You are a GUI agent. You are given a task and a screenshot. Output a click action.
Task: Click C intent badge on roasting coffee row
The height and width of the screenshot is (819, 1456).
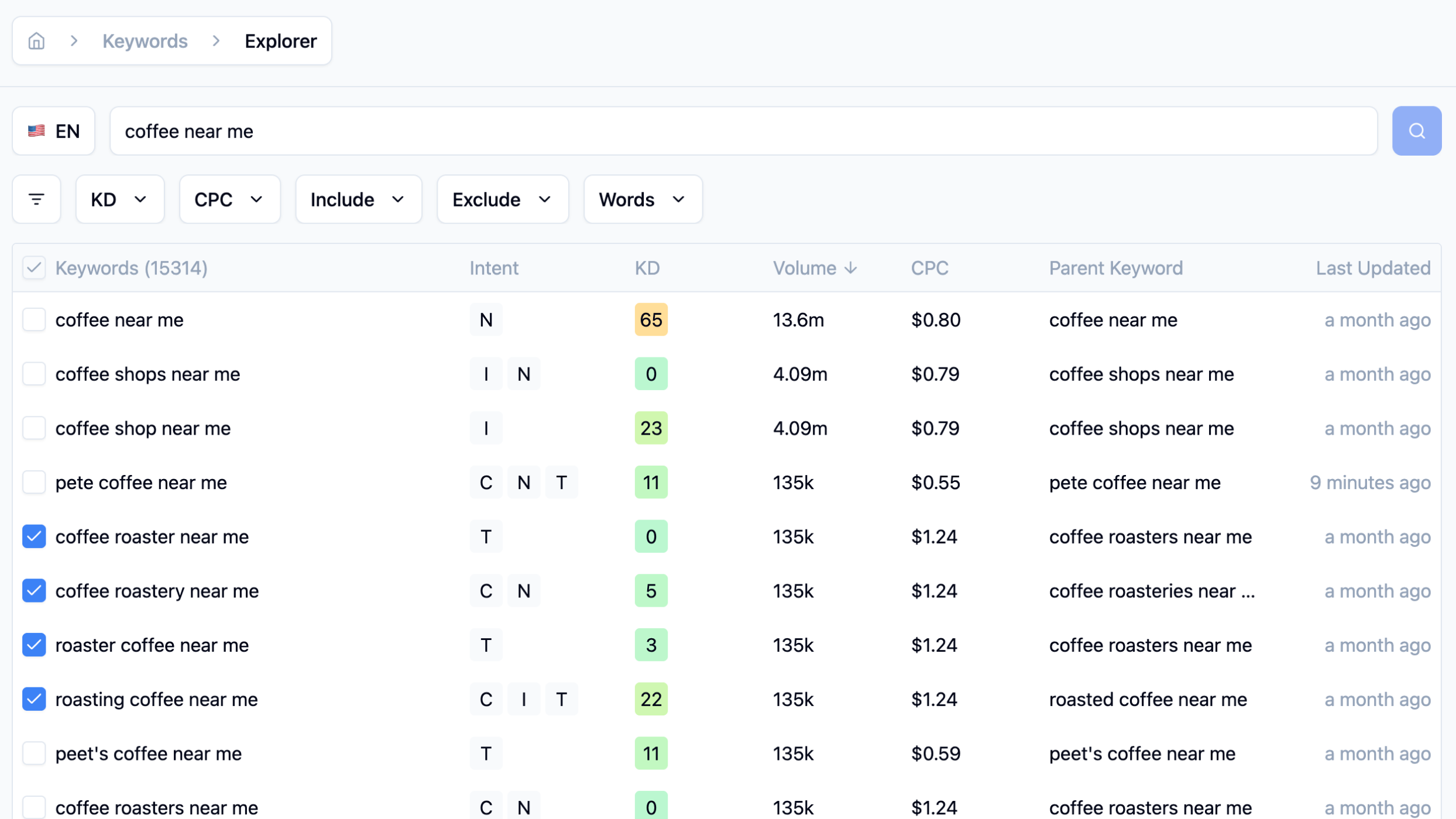[486, 699]
